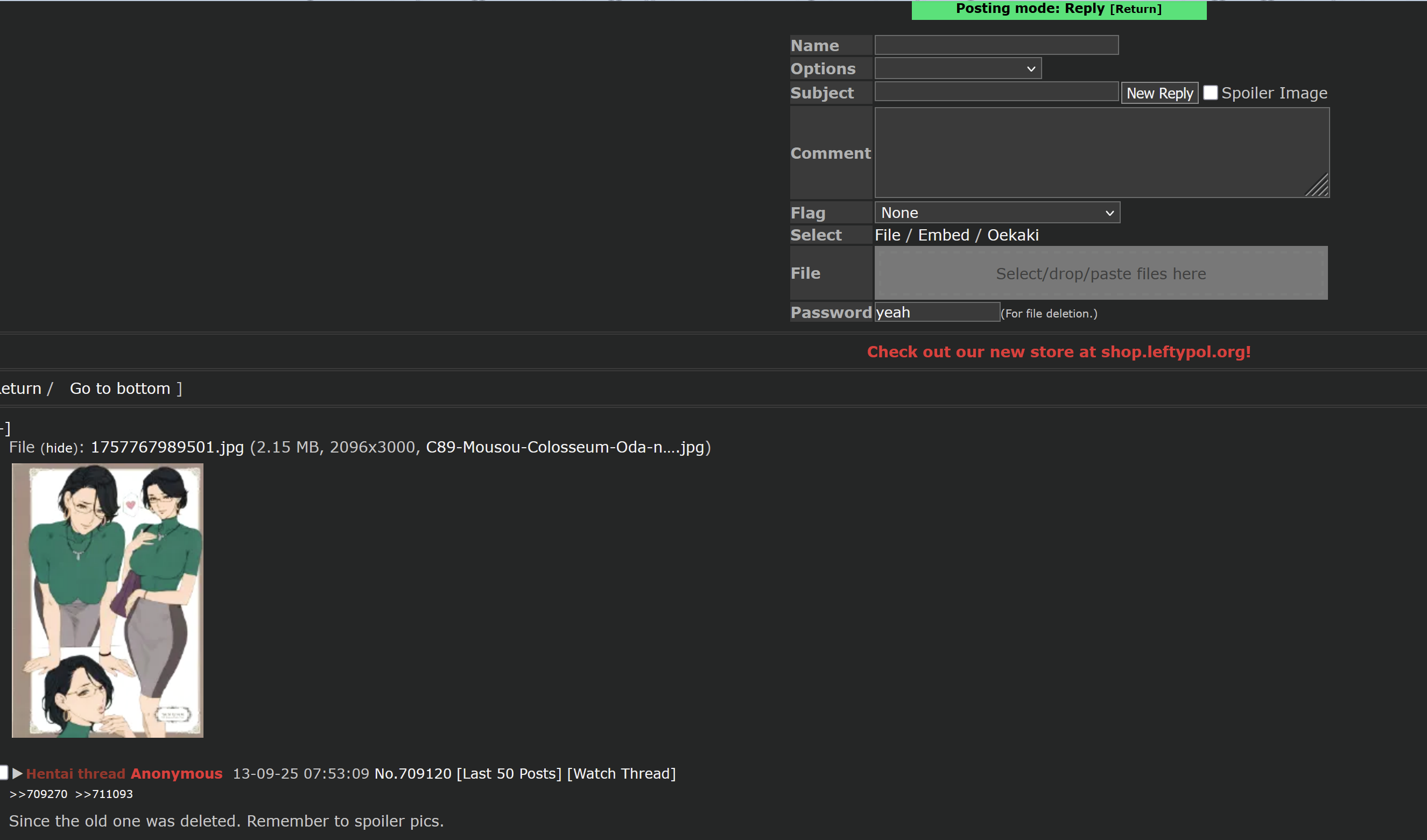
Task: Click the Go to bottom link
Action: click(x=120, y=389)
